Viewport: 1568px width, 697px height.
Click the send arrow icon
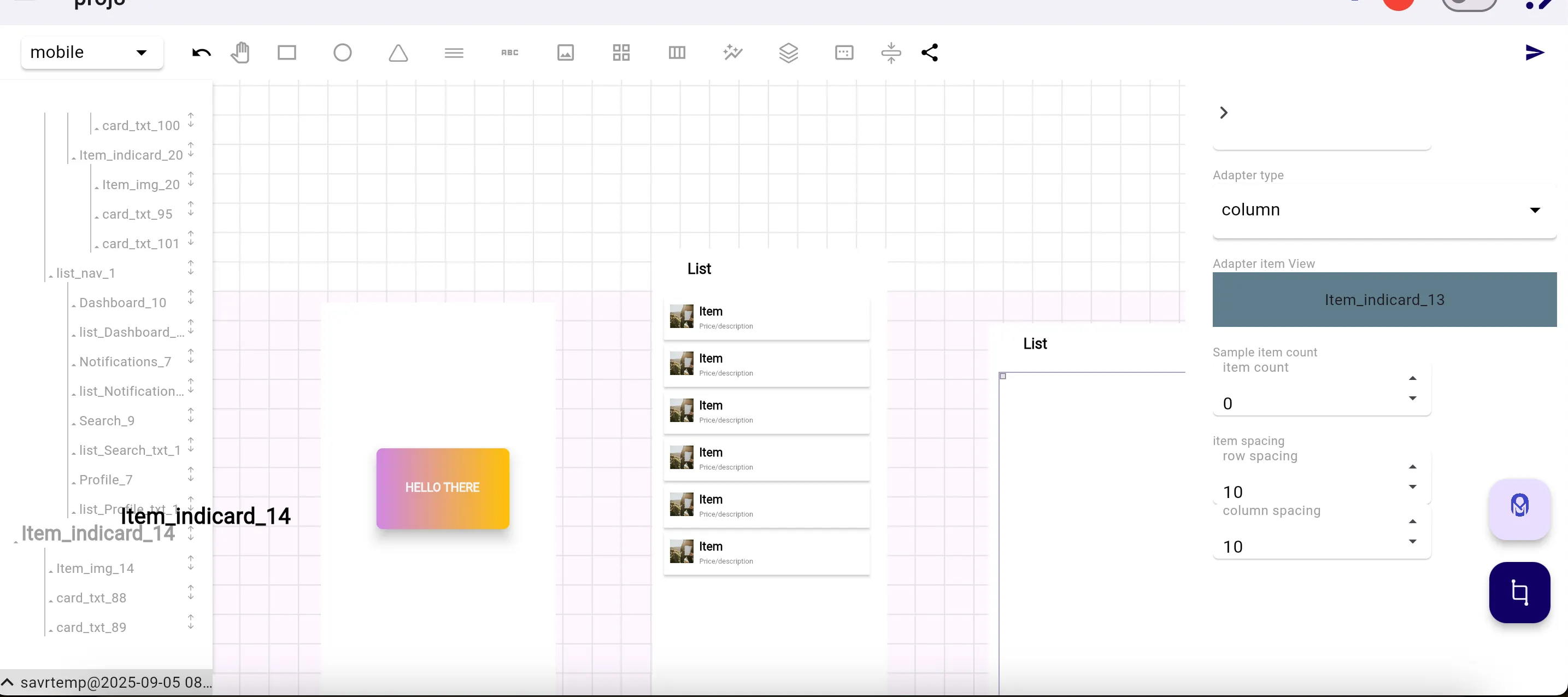[x=1535, y=53]
